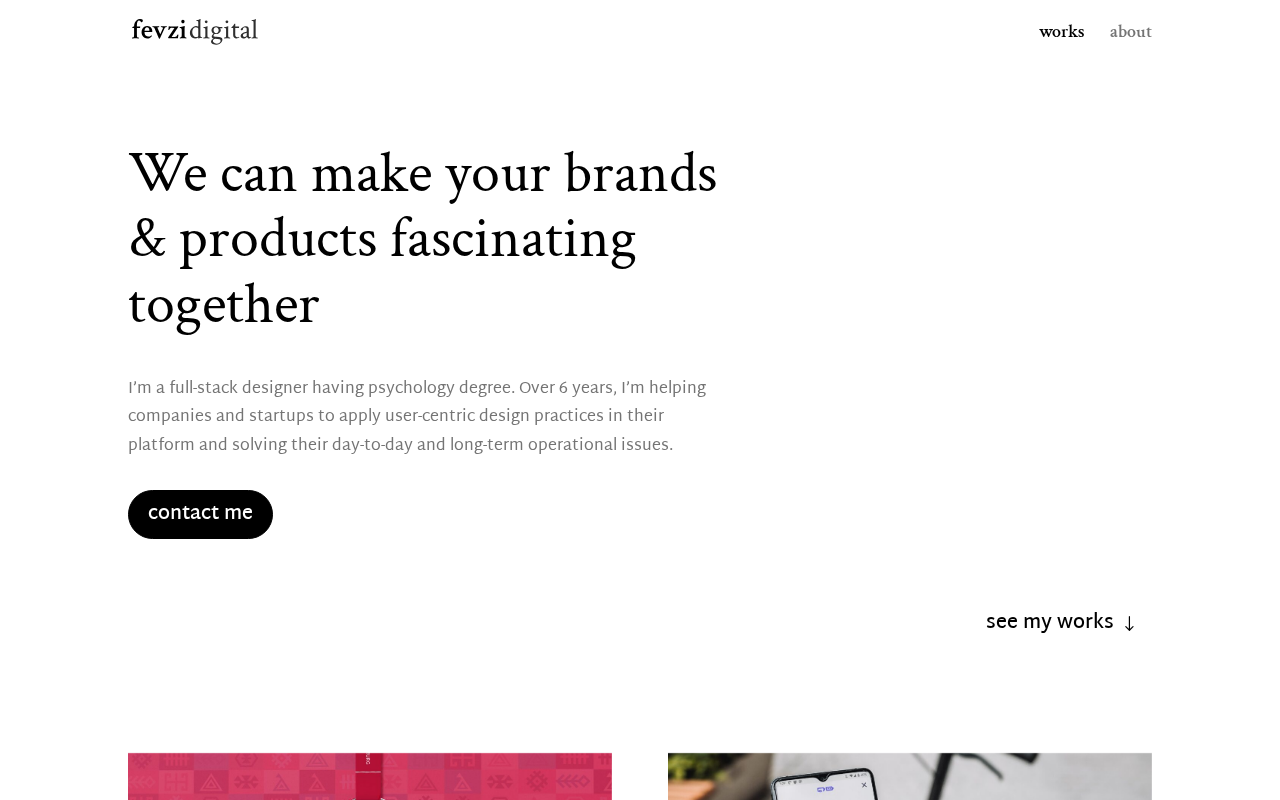Click the word fascinating in the headline
1280x800 pixels.
pos(513,241)
